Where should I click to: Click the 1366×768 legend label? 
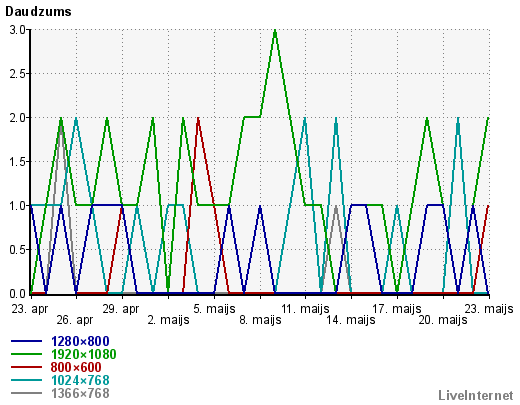80,393
